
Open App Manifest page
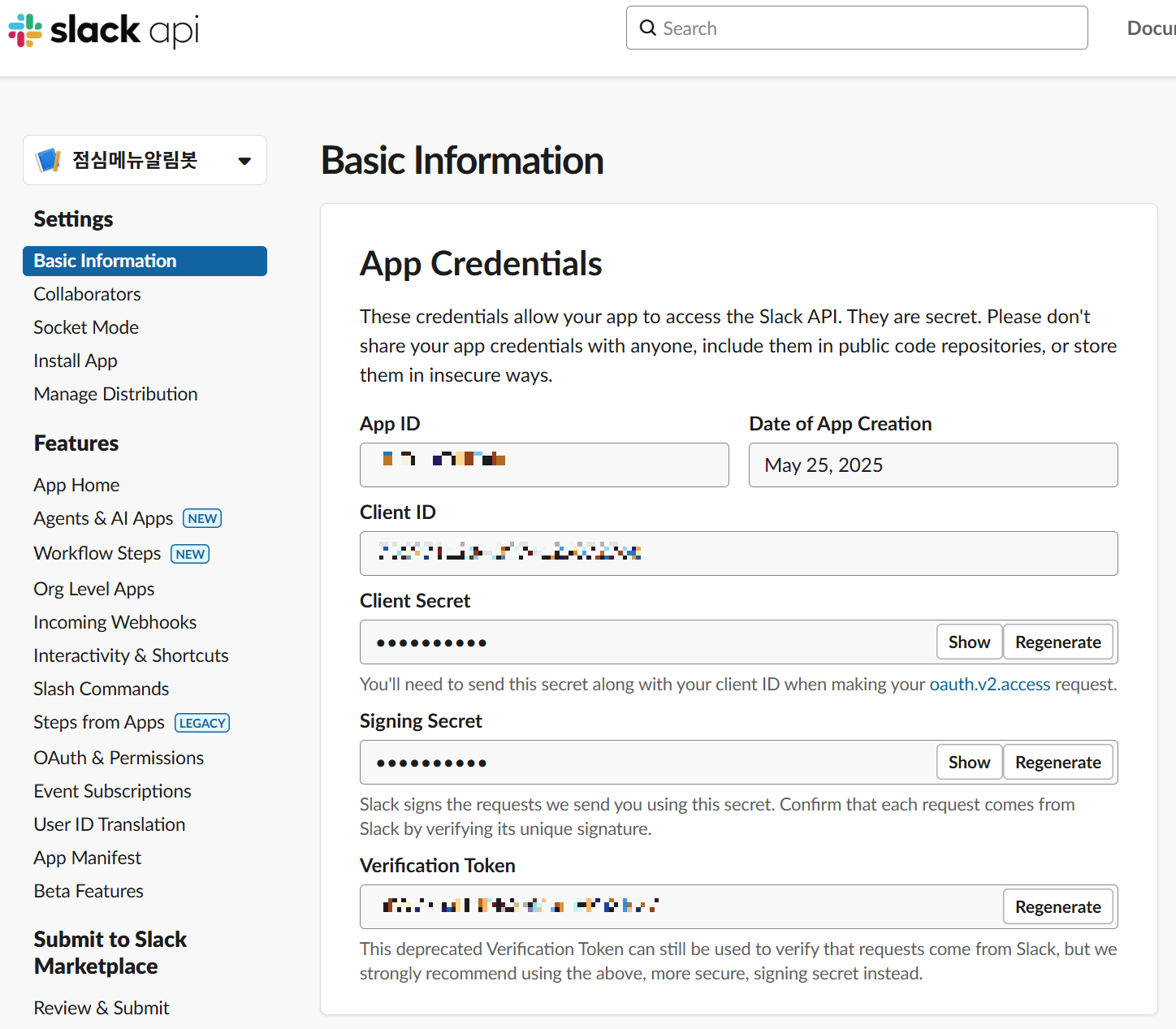tap(88, 858)
